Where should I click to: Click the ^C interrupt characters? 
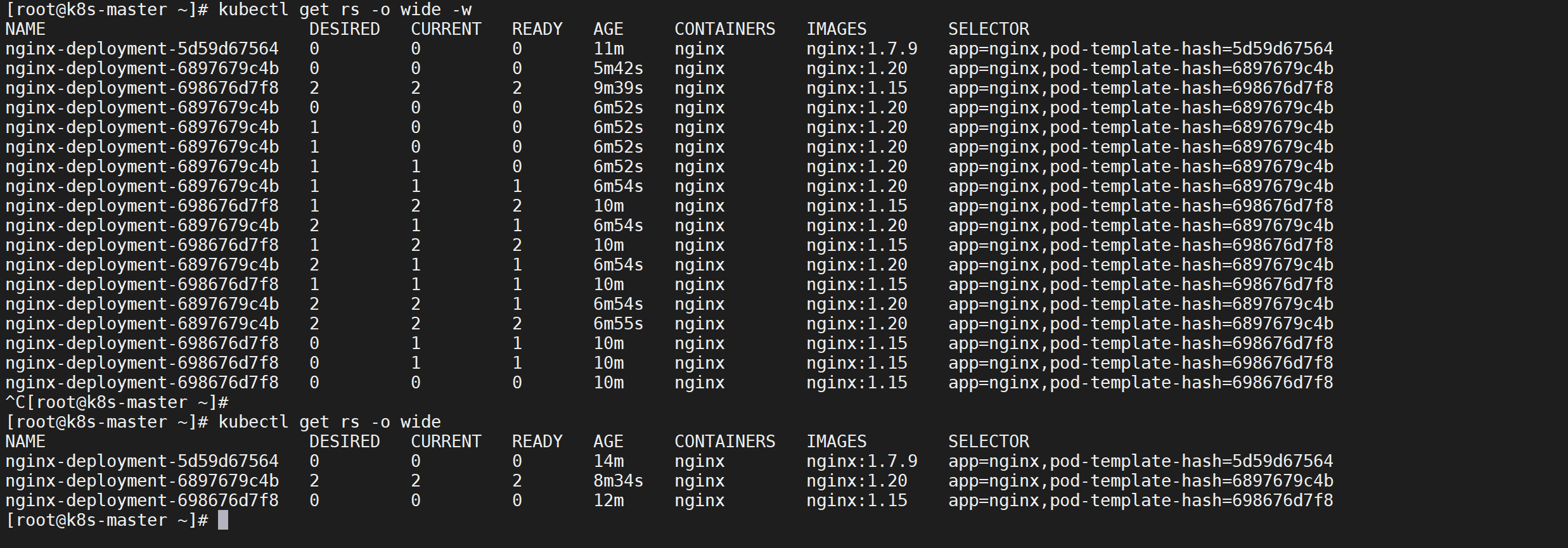(15, 402)
